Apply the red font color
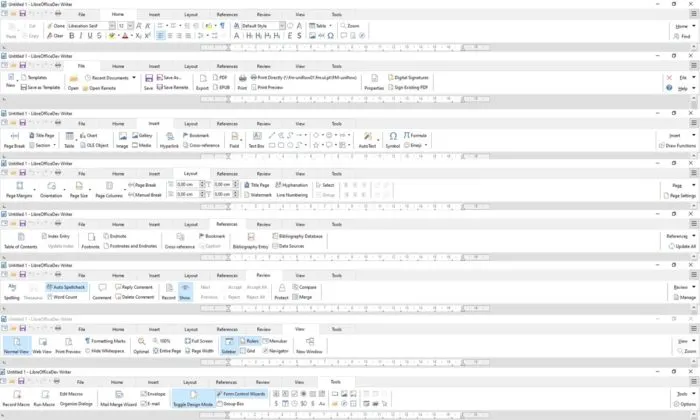Screen dimensions: 700x420 click(125, 36)
